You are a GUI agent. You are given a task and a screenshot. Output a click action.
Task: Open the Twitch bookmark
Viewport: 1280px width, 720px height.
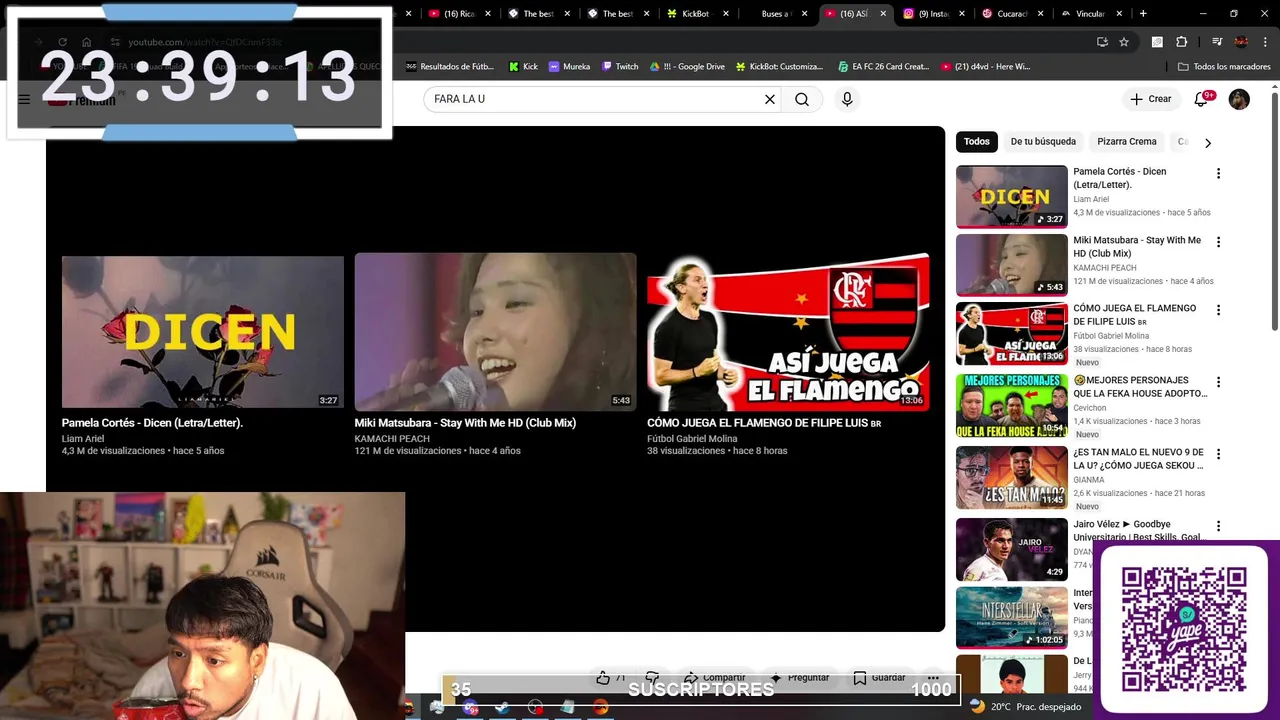click(620, 66)
